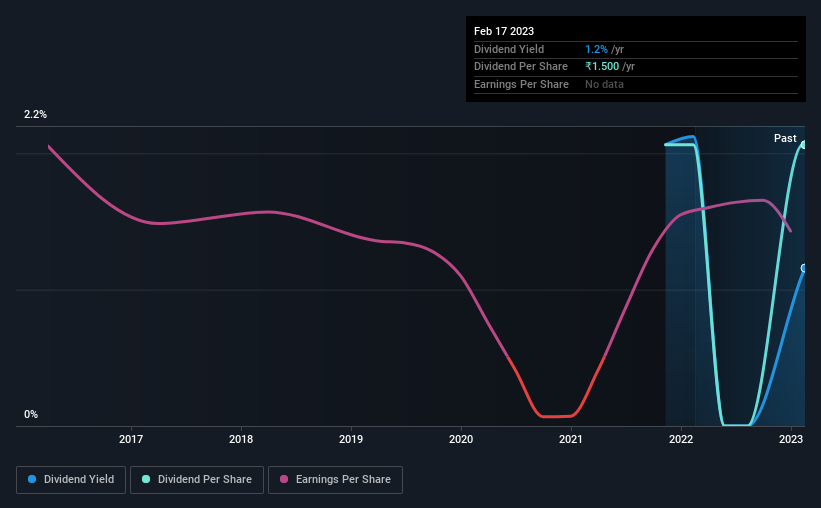
Task: Click the 2017 x-axis label
Action: (x=131, y=439)
